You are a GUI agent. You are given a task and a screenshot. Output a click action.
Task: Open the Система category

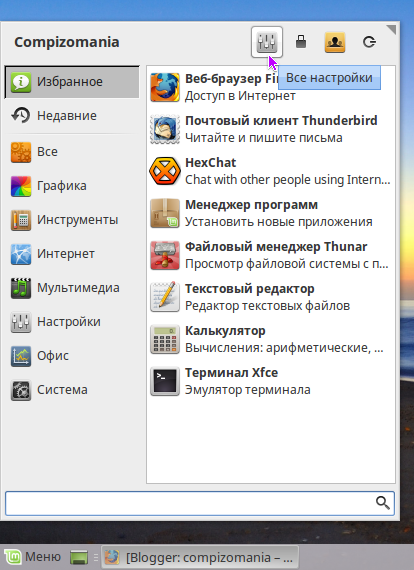coord(72,390)
